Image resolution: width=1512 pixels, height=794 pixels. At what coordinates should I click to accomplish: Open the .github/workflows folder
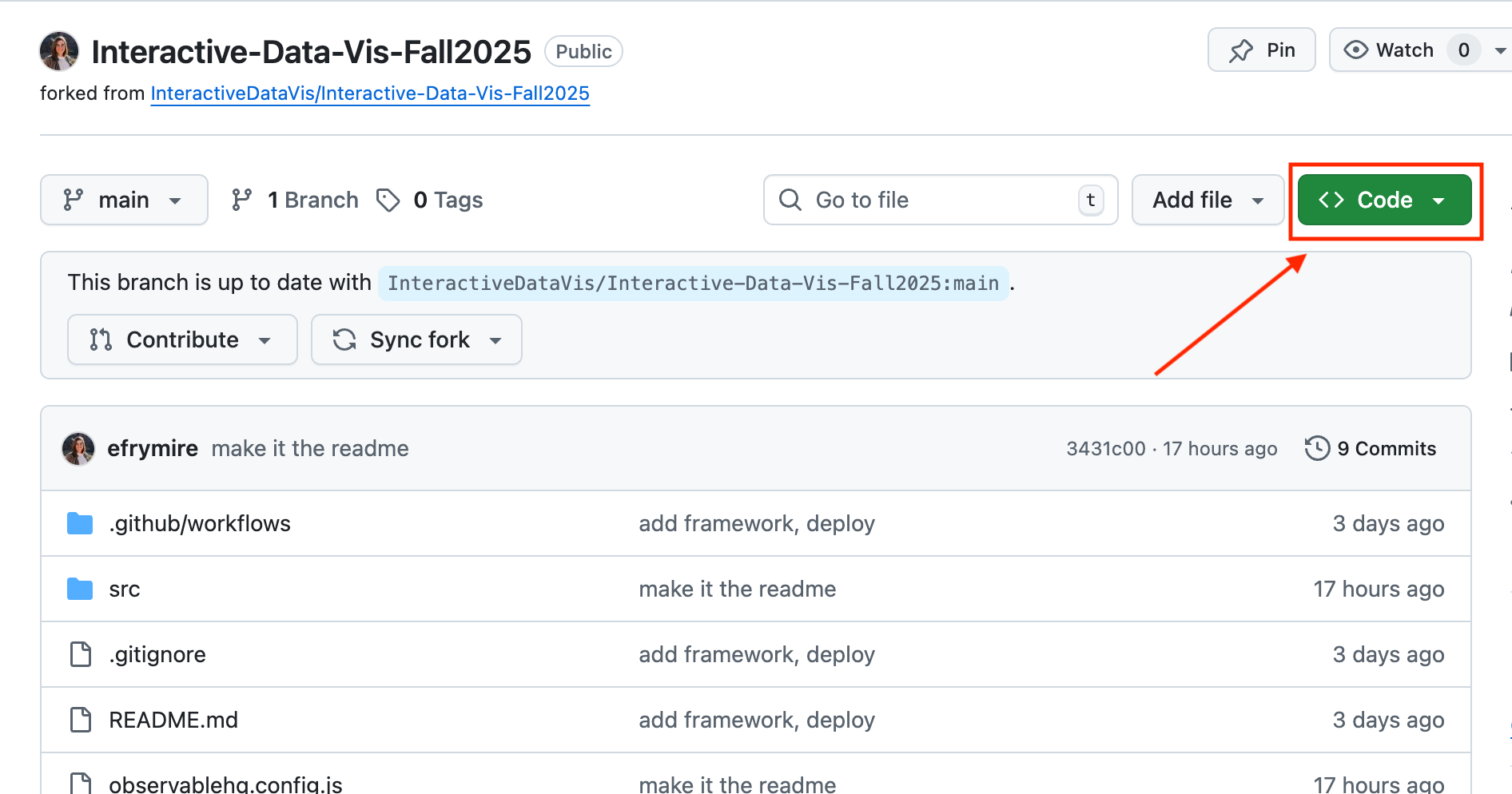(x=200, y=524)
